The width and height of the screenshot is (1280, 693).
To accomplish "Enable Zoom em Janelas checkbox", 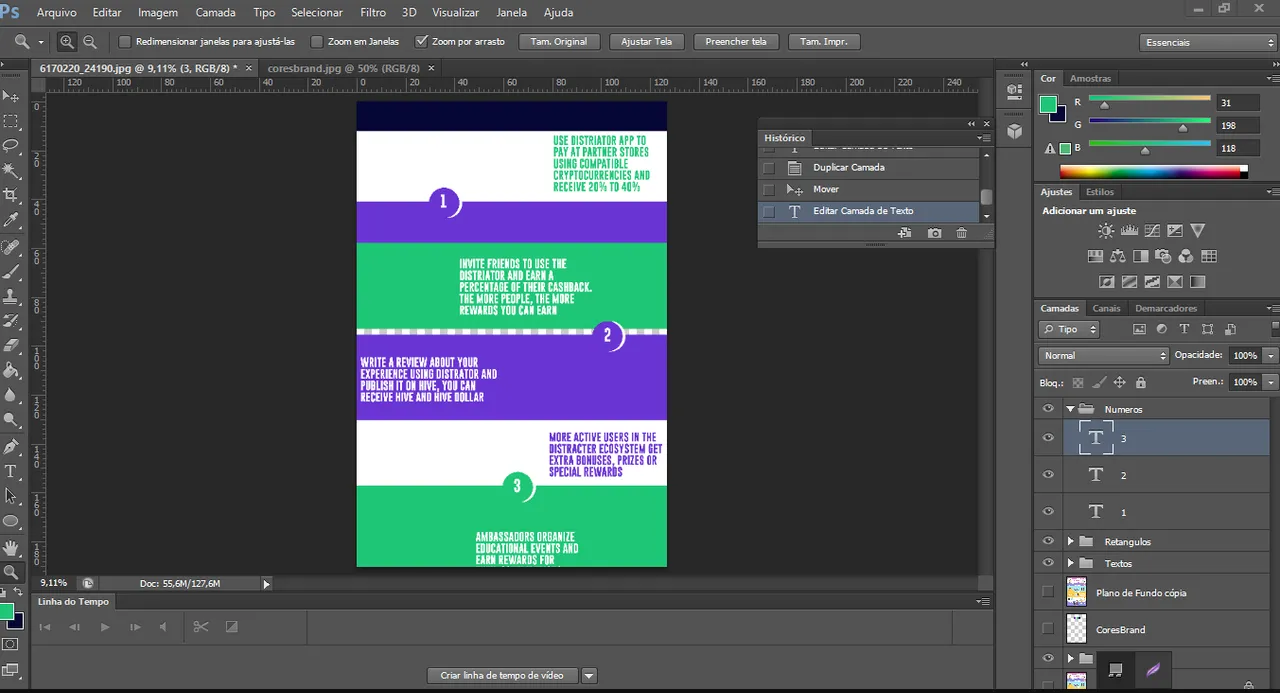I will [x=317, y=42].
